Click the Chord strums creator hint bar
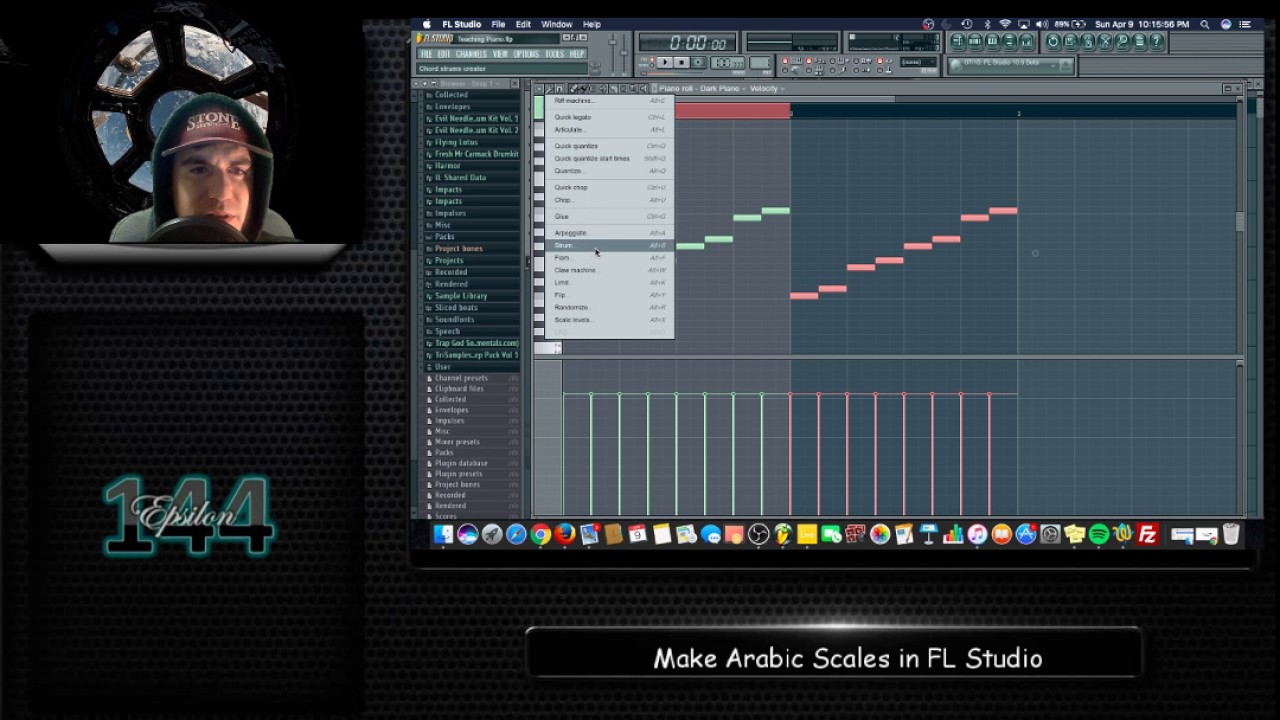The image size is (1280, 720). (502, 69)
